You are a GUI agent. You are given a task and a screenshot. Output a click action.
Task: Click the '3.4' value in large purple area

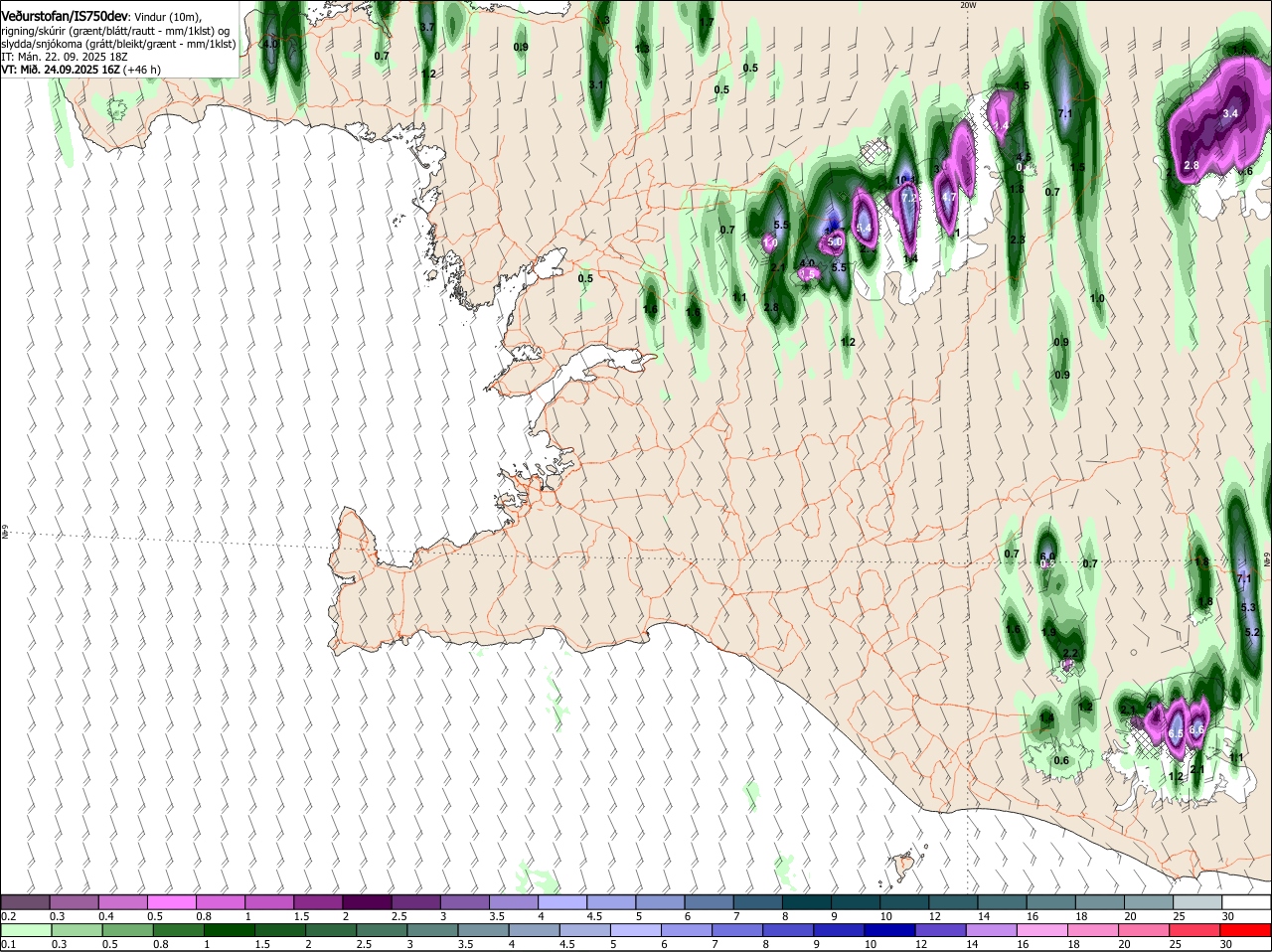pyautogui.click(x=1230, y=113)
